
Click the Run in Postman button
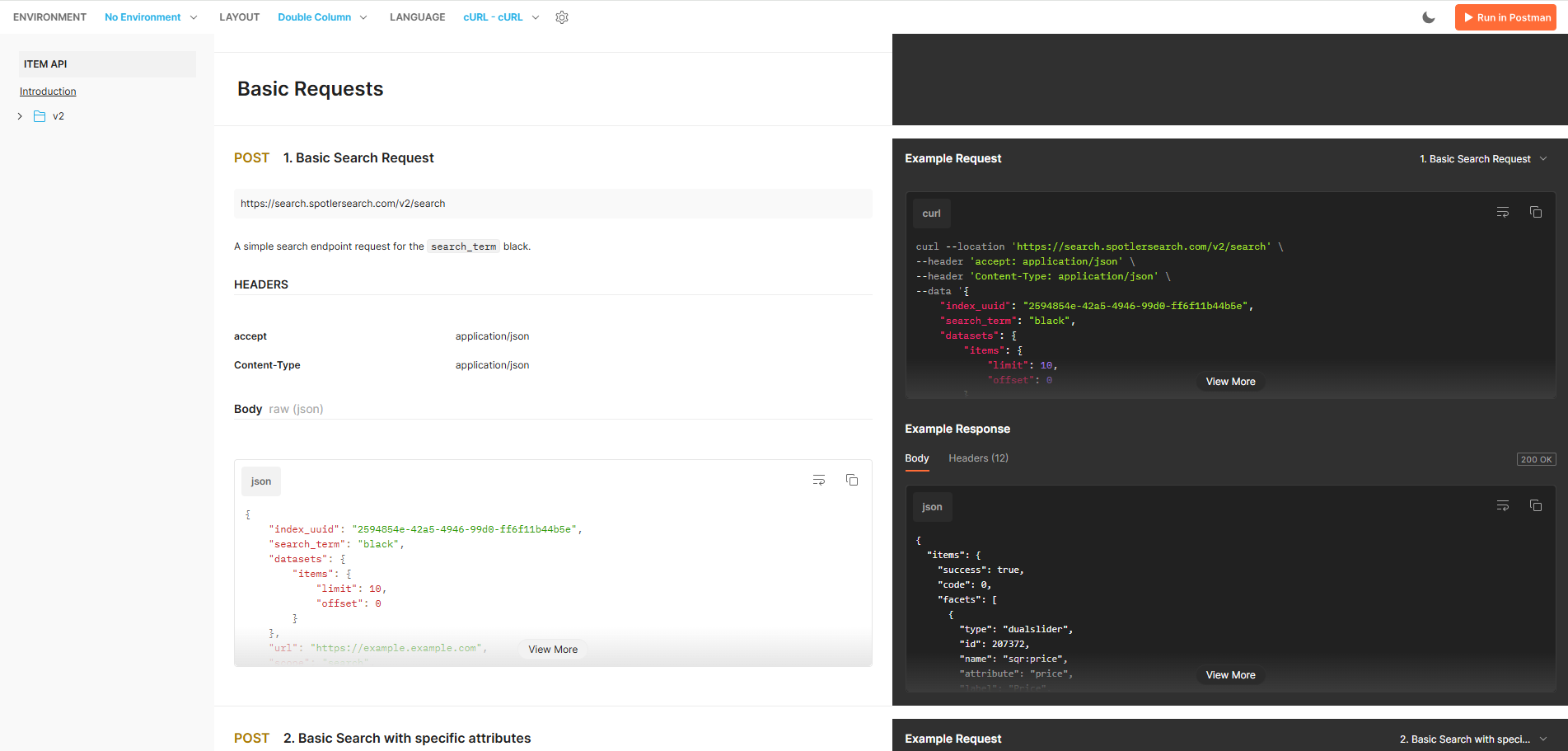[x=1505, y=17]
